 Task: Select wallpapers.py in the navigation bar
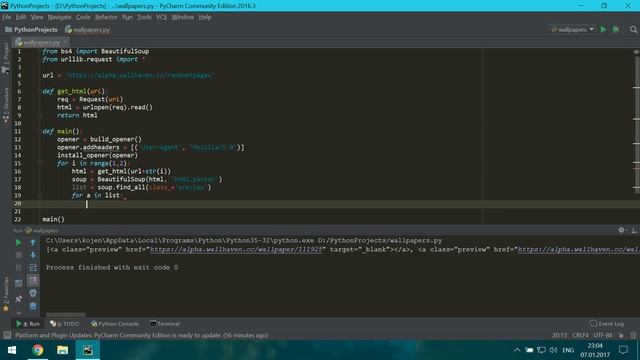(x=87, y=29)
